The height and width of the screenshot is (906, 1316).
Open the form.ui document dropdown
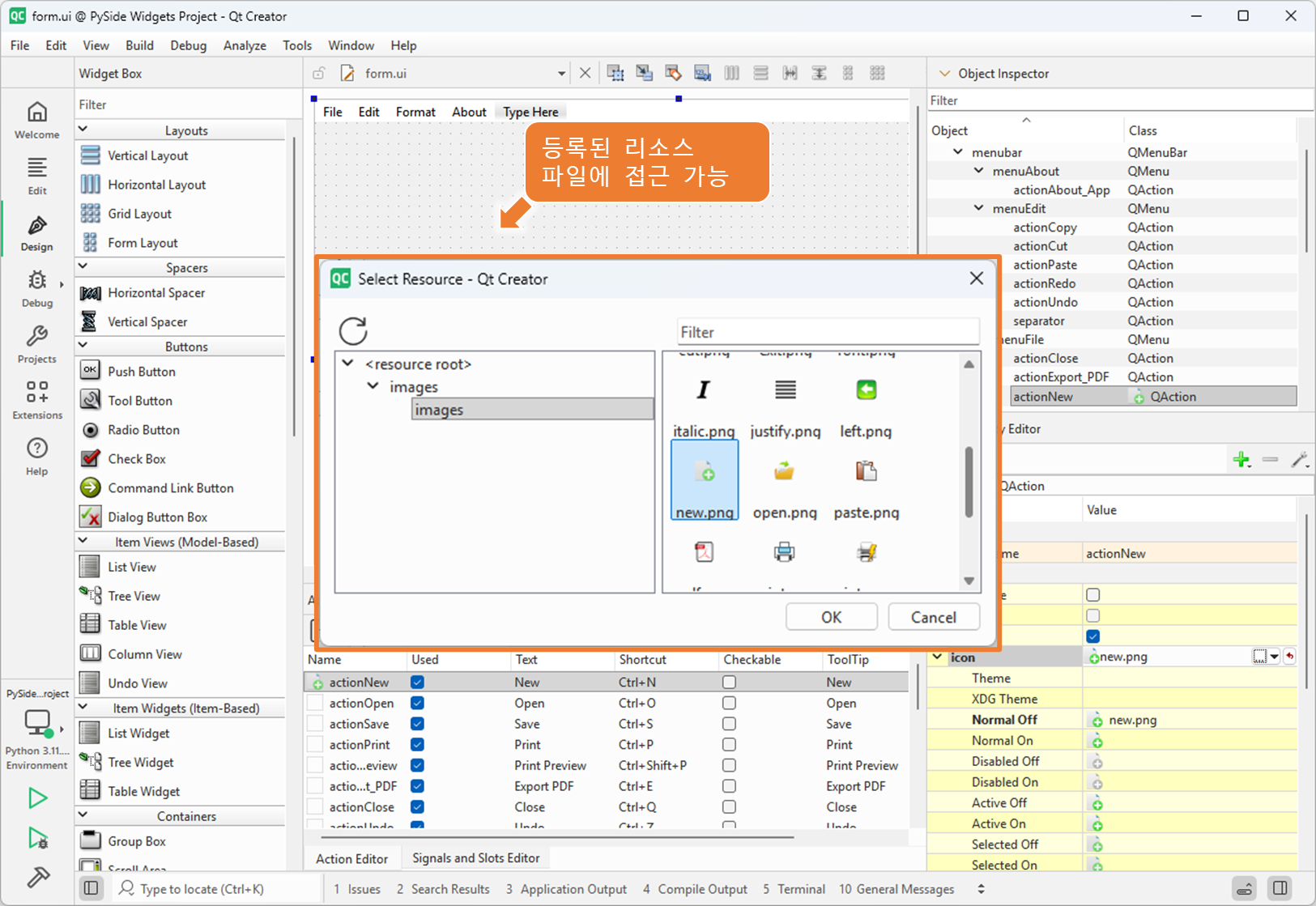pos(561,74)
